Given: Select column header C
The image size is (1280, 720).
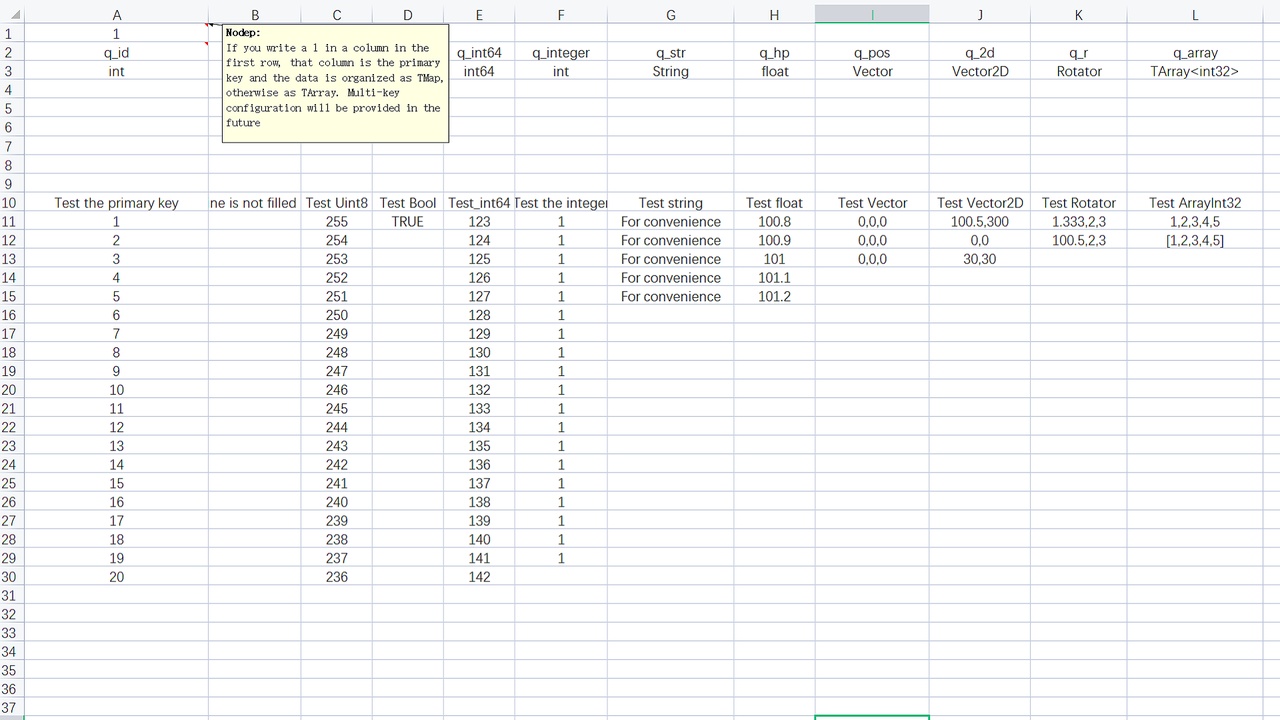Looking at the screenshot, I should pyautogui.click(x=337, y=14).
